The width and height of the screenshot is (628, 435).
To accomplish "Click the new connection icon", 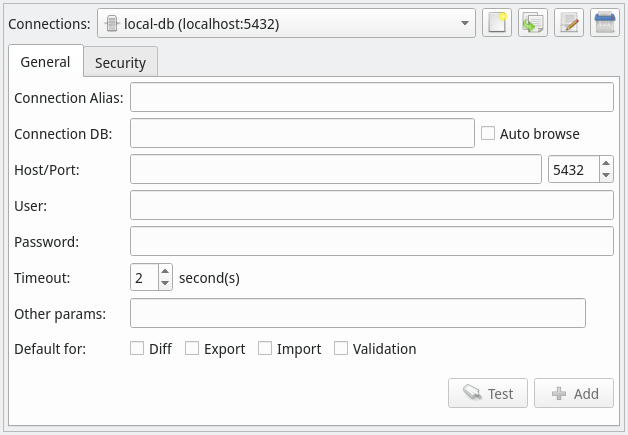I will click(x=497, y=23).
